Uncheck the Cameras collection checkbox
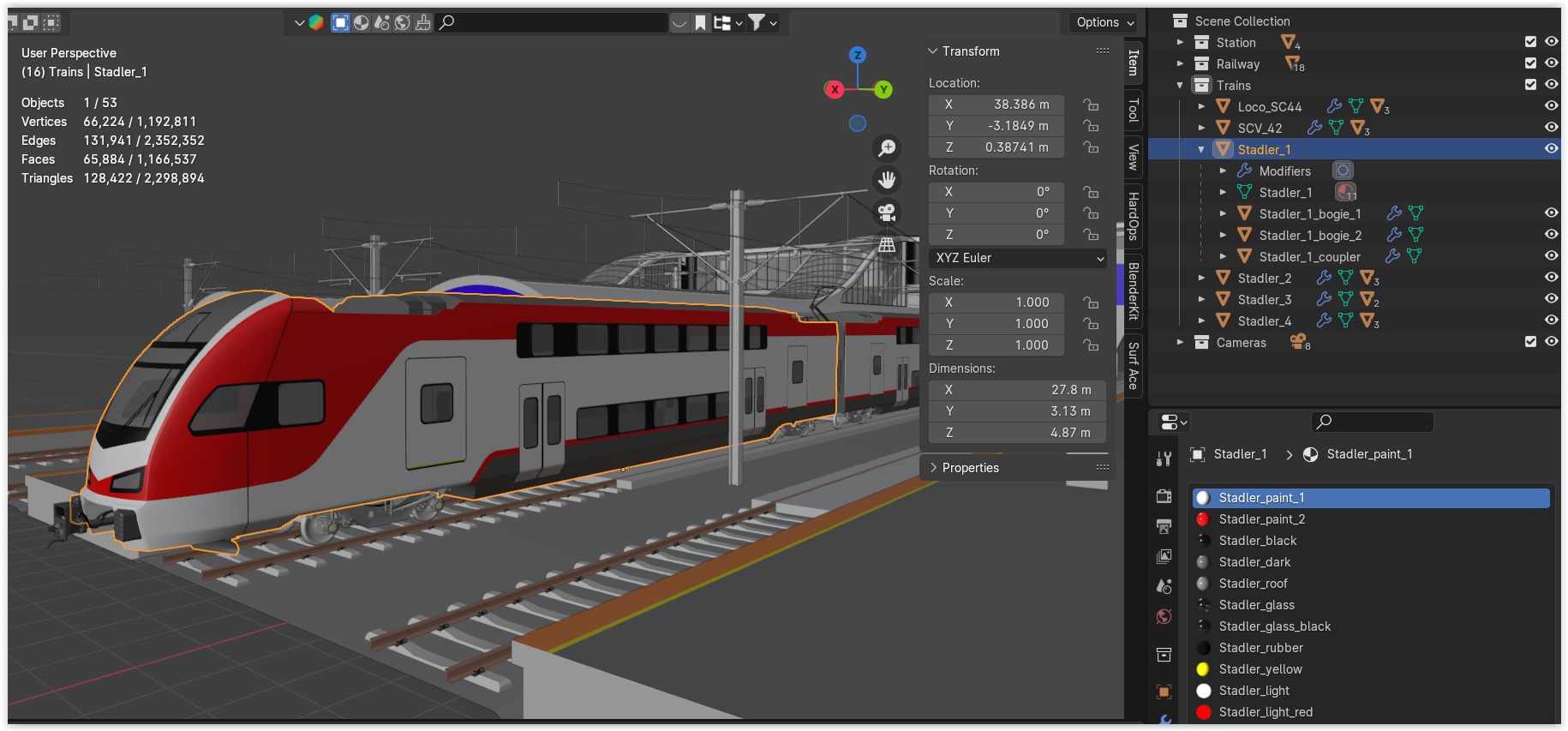1568x731 pixels. (x=1530, y=341)
